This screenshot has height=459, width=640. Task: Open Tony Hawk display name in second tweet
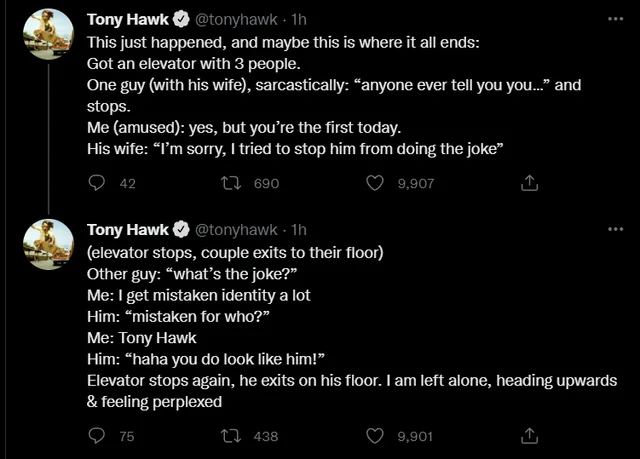click(x=127, y=229)
